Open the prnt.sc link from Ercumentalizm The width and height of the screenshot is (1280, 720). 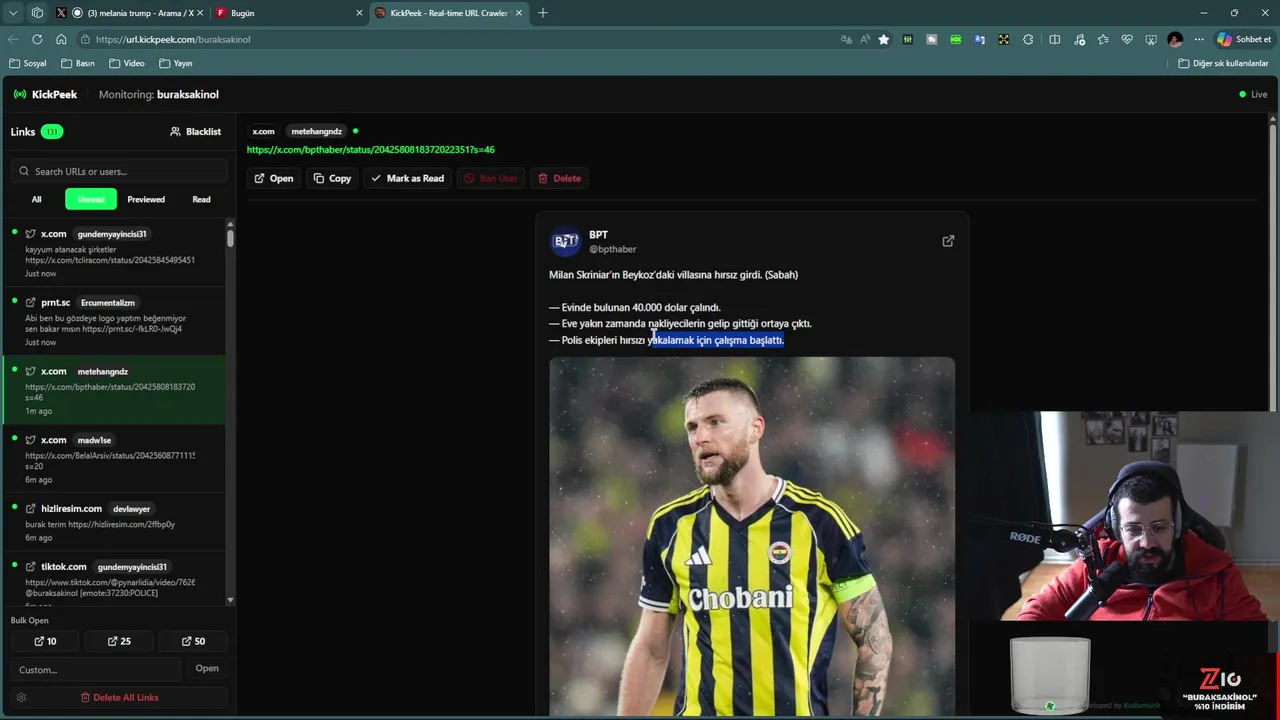coord(114,322)
